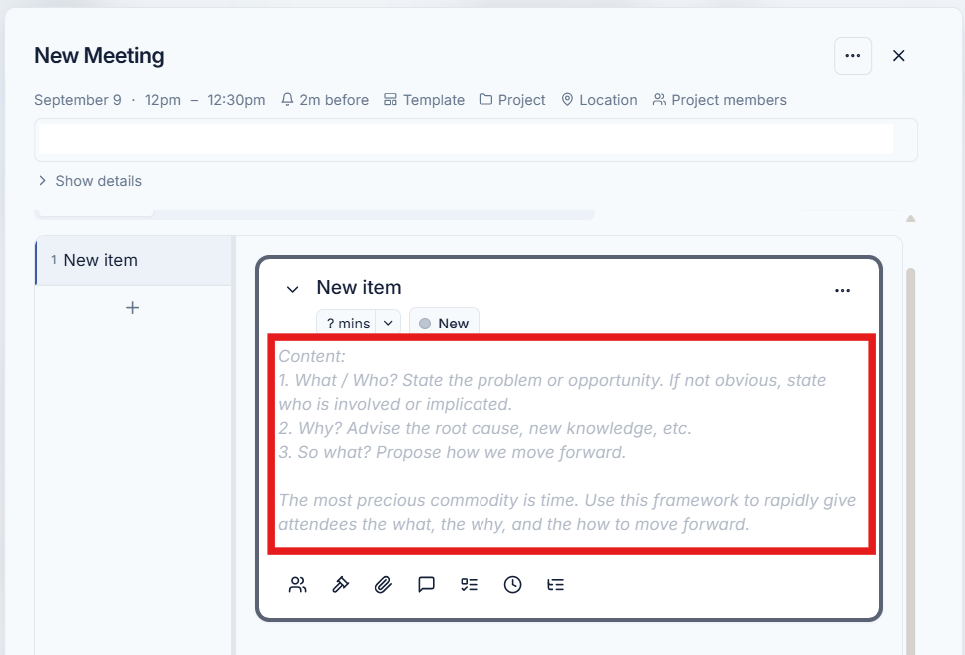Change the September 9 meeting date
This screenshot has width=965, height=655.
(x=78, y=100)
